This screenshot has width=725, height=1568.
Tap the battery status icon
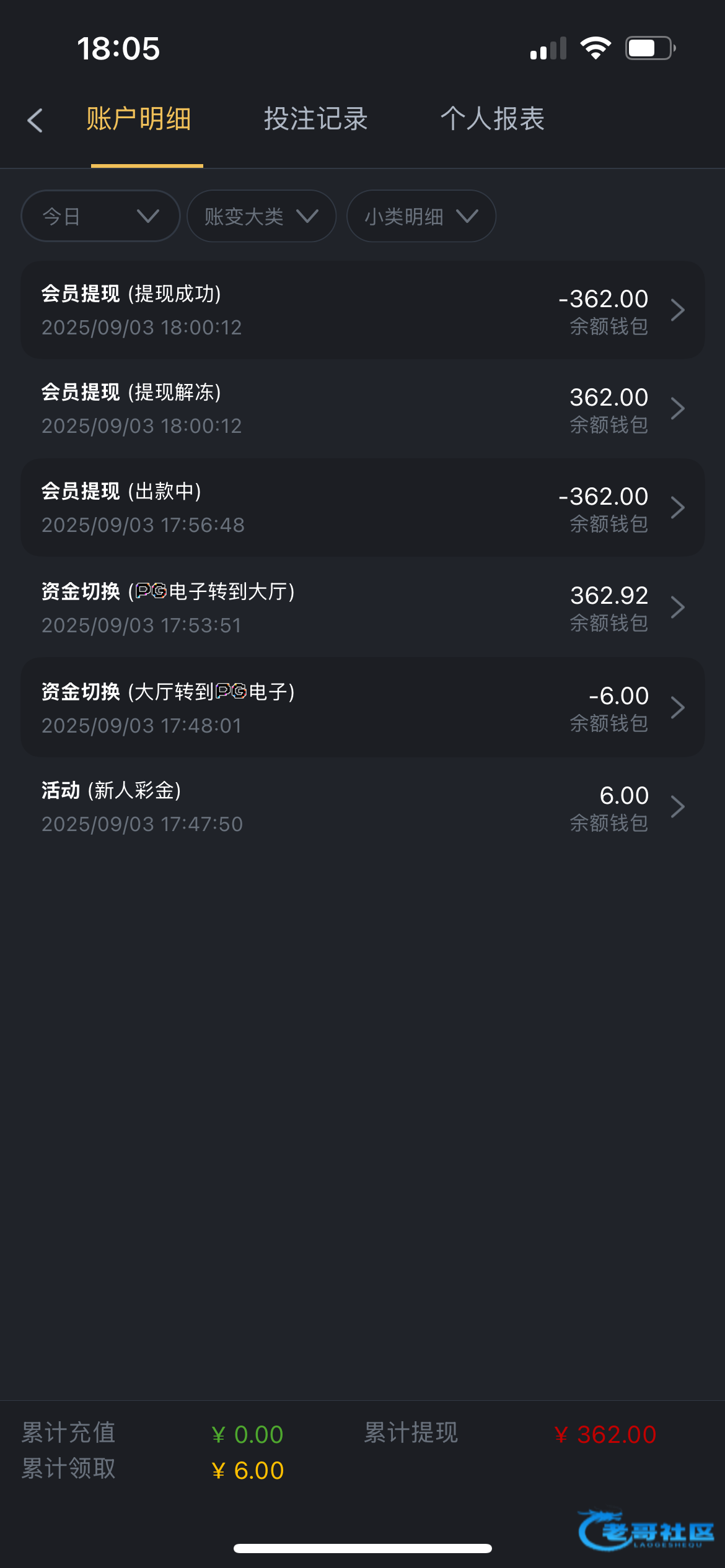click(x=649, y=48)
